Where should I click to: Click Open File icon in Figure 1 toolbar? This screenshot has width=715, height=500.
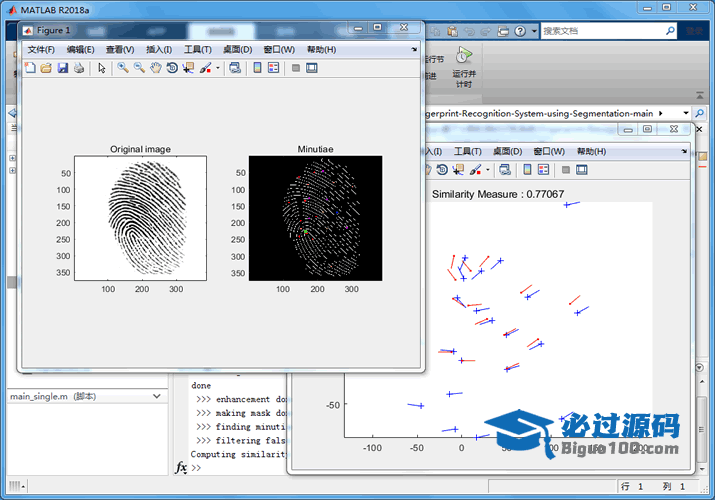[x=46, y=68]
